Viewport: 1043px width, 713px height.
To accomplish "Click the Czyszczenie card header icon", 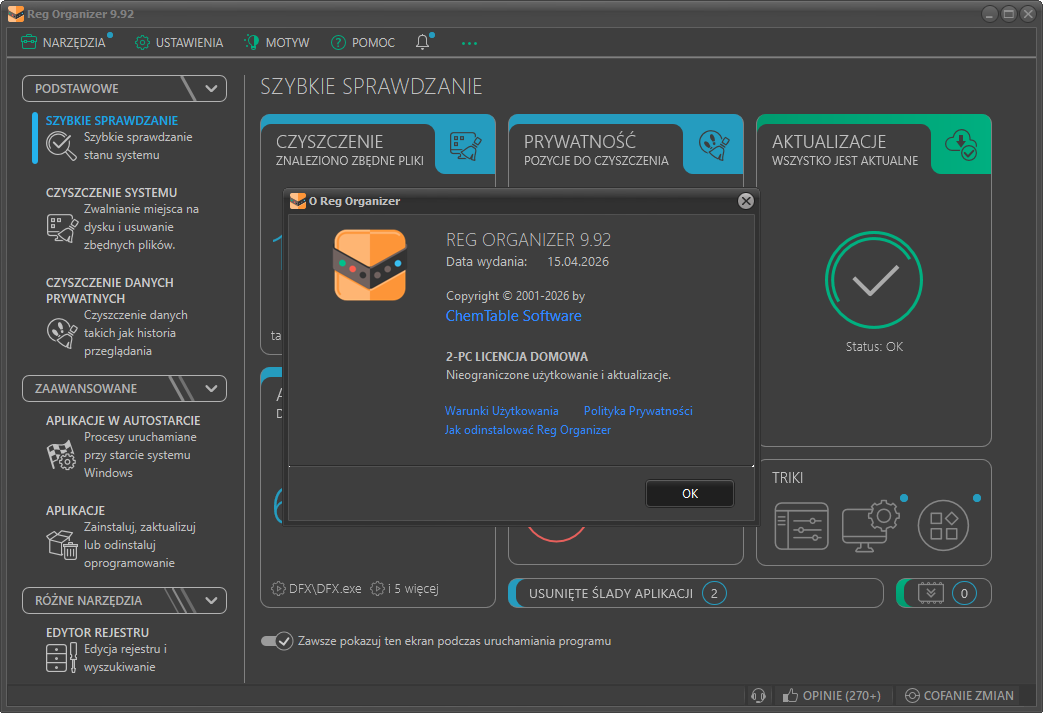I will point(465,146).
